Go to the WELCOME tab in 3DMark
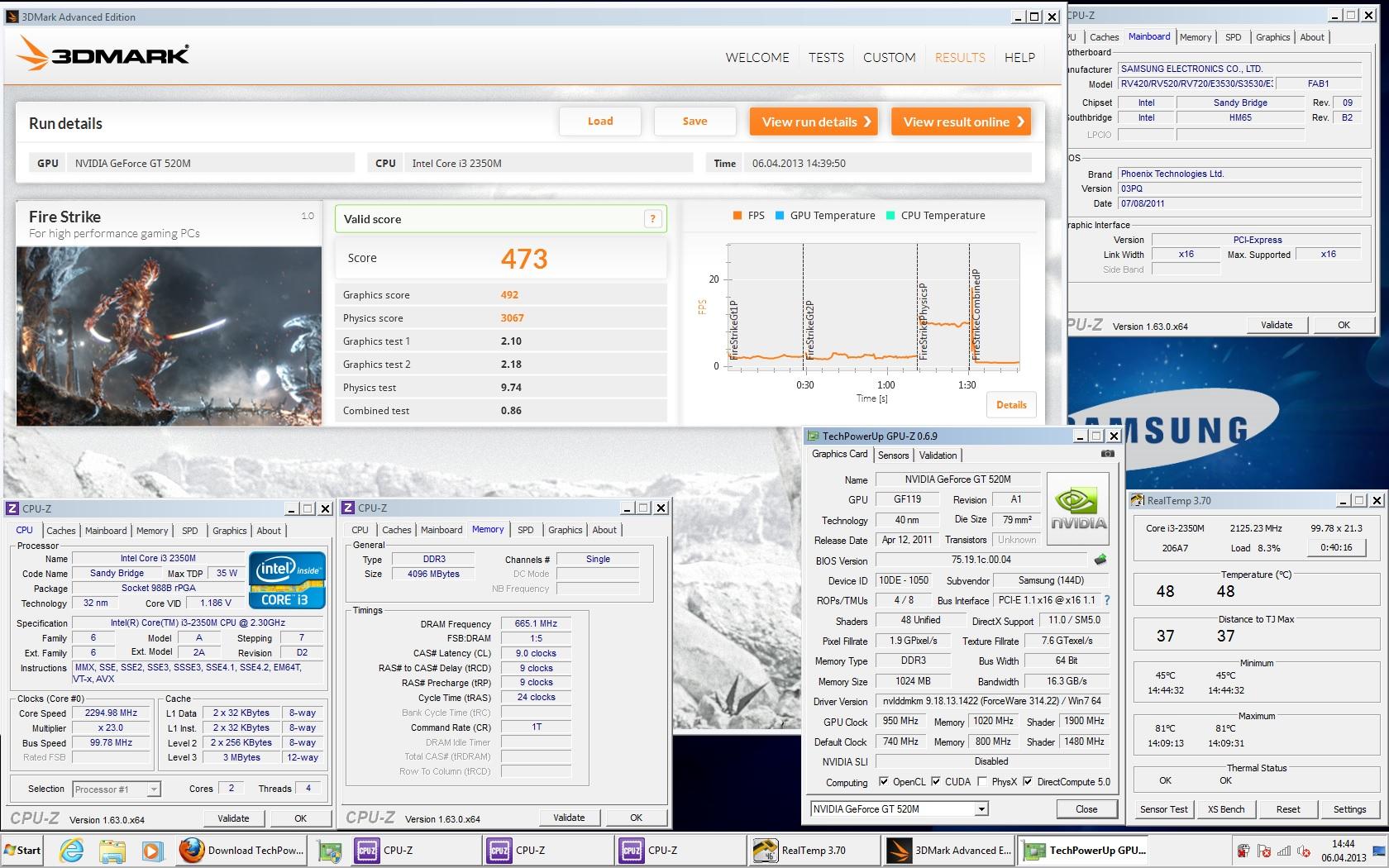The width and height of the screenshot is (1389, 868). point(757,57)
